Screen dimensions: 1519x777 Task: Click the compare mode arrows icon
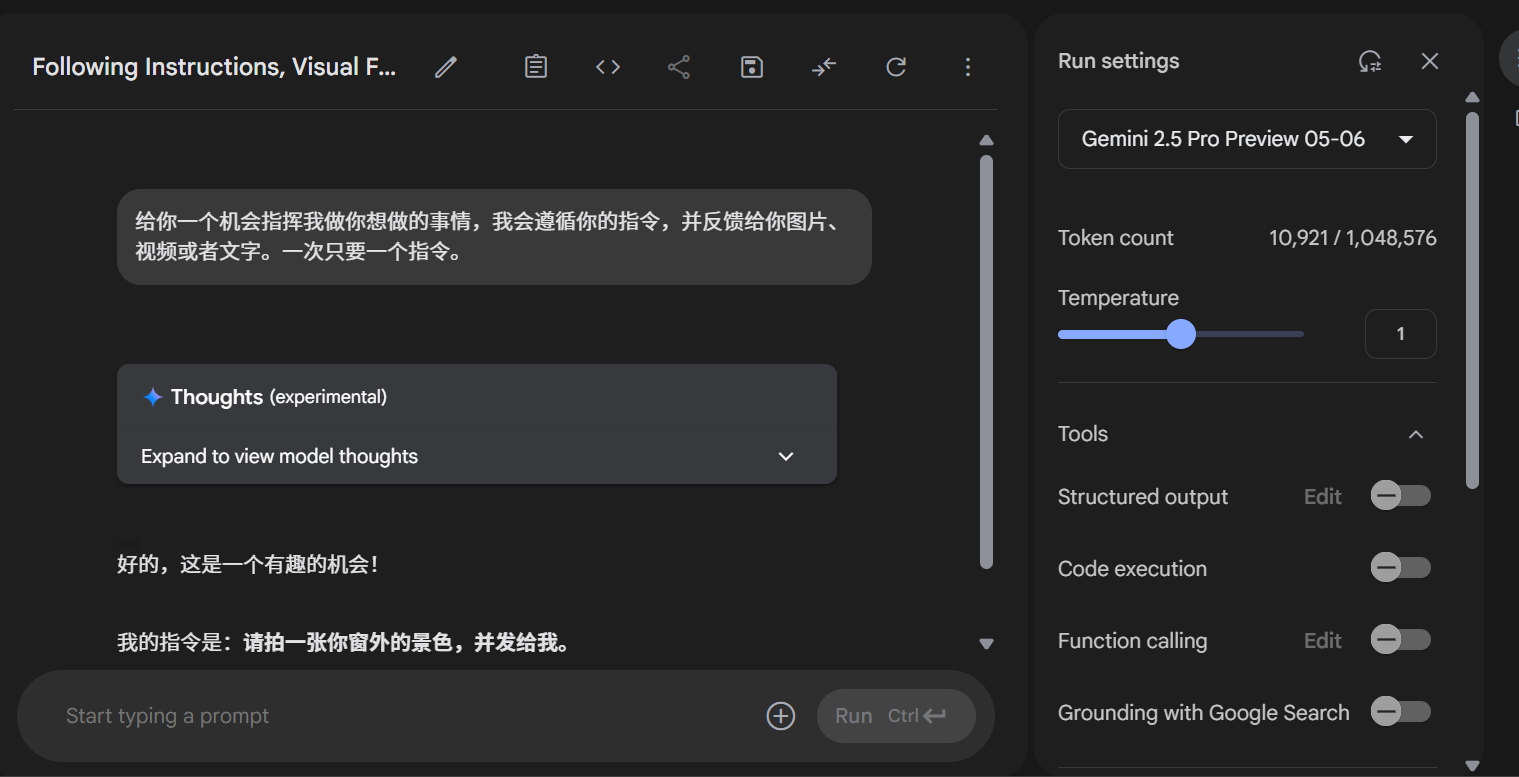tap(824, 67)
